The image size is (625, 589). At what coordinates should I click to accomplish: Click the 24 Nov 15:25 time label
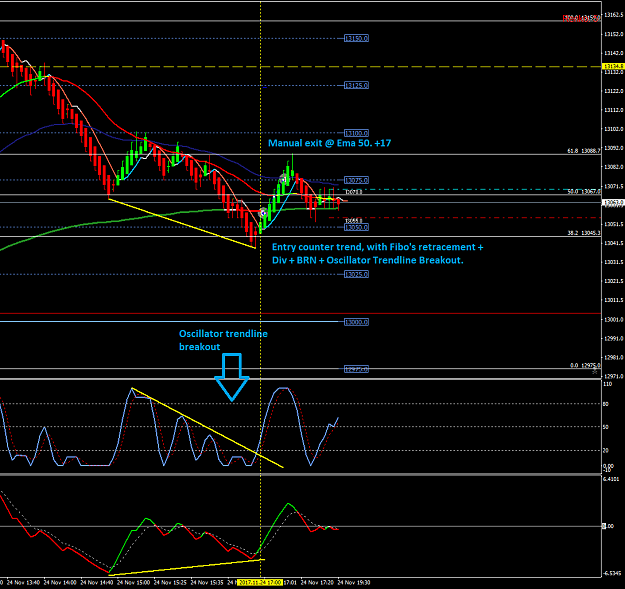coord(170,583)
